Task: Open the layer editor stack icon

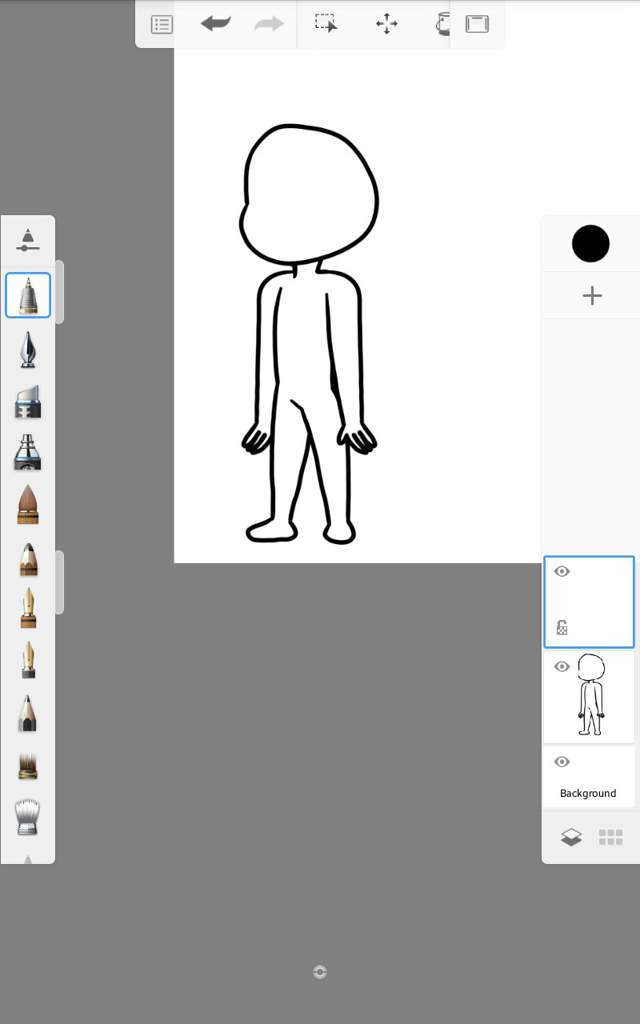Action: coord(571,837)
